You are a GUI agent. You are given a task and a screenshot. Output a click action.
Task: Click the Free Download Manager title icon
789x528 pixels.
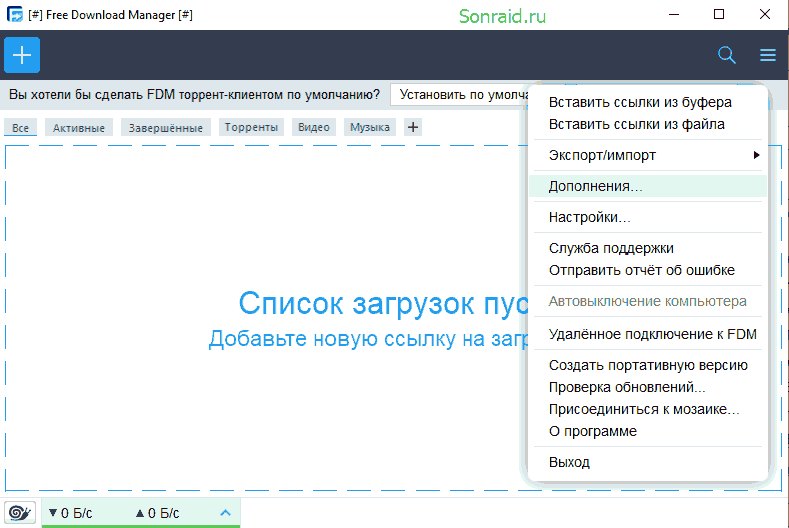tap(15, 15)
